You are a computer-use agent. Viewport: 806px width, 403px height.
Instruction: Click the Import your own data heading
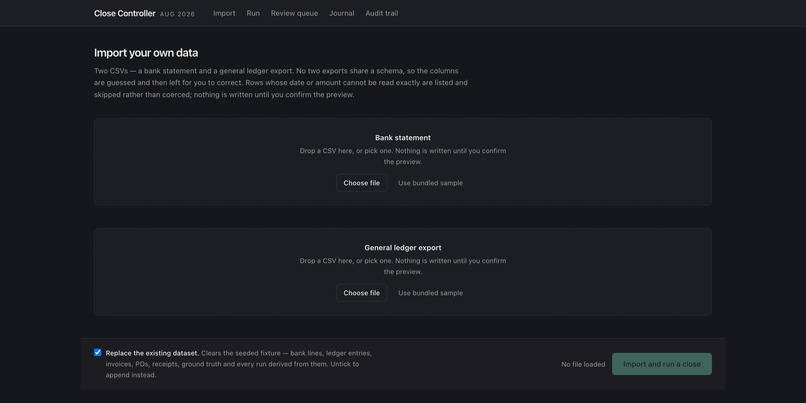pos(146,53)
